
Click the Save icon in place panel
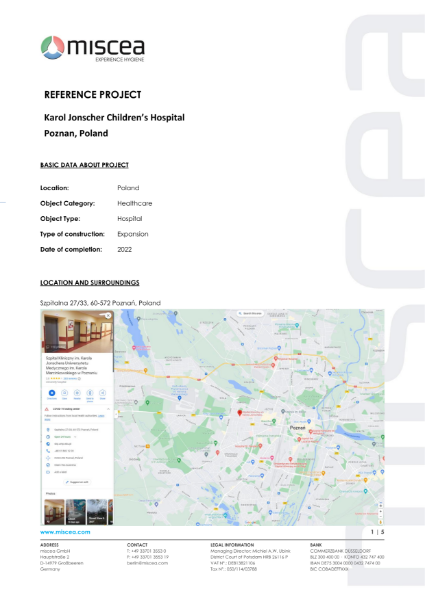pos(65,393)
